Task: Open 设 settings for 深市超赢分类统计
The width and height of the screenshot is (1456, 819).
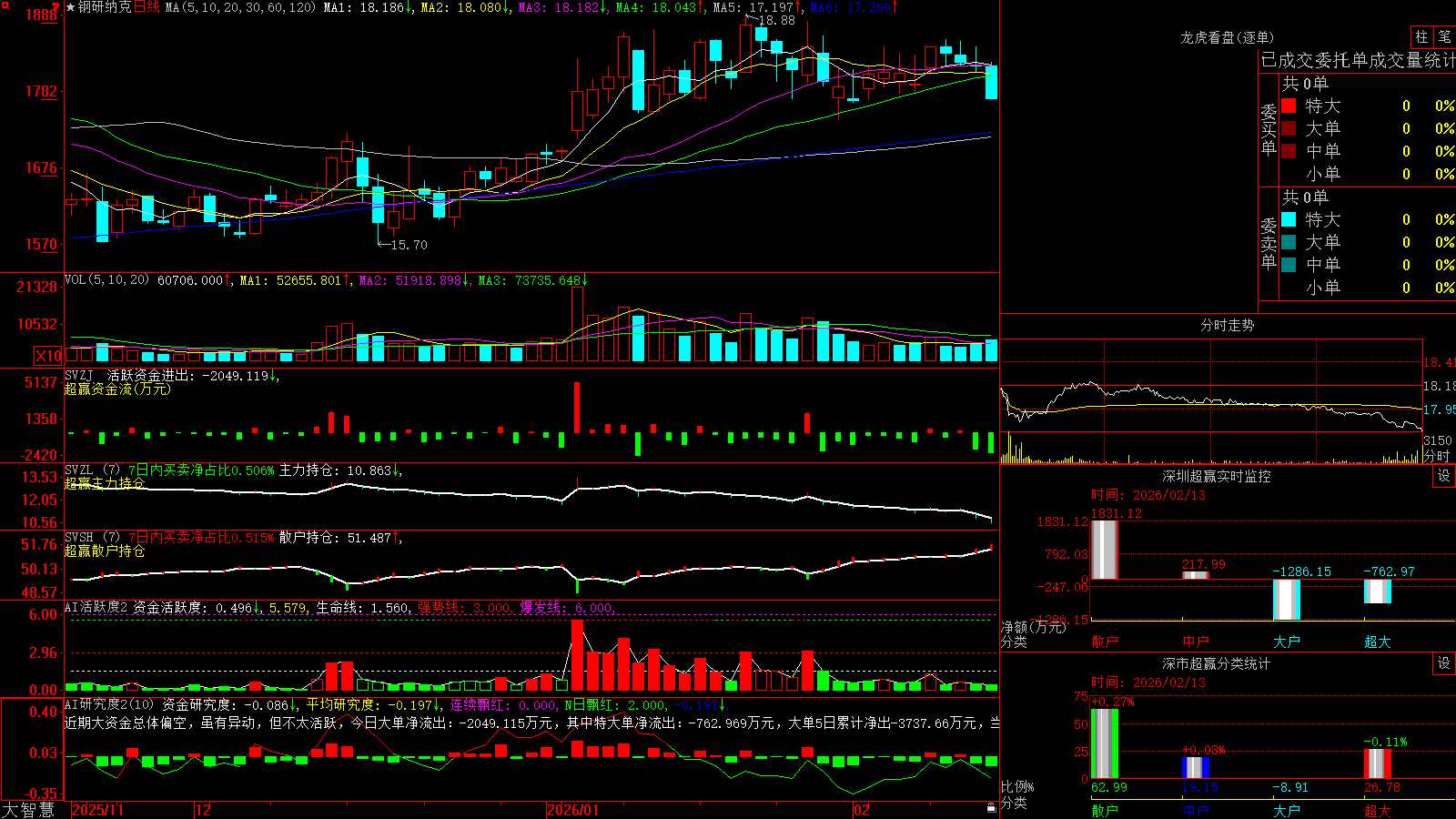Action: coord(1444,663)
